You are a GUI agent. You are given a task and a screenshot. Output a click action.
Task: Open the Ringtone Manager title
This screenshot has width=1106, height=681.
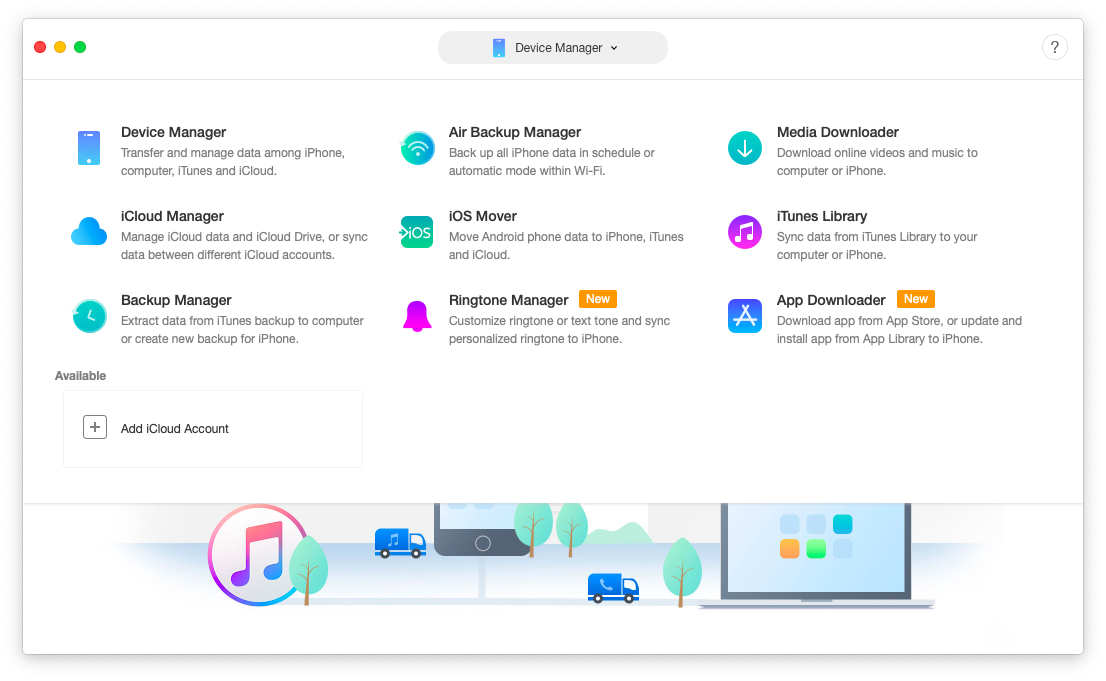509,300
